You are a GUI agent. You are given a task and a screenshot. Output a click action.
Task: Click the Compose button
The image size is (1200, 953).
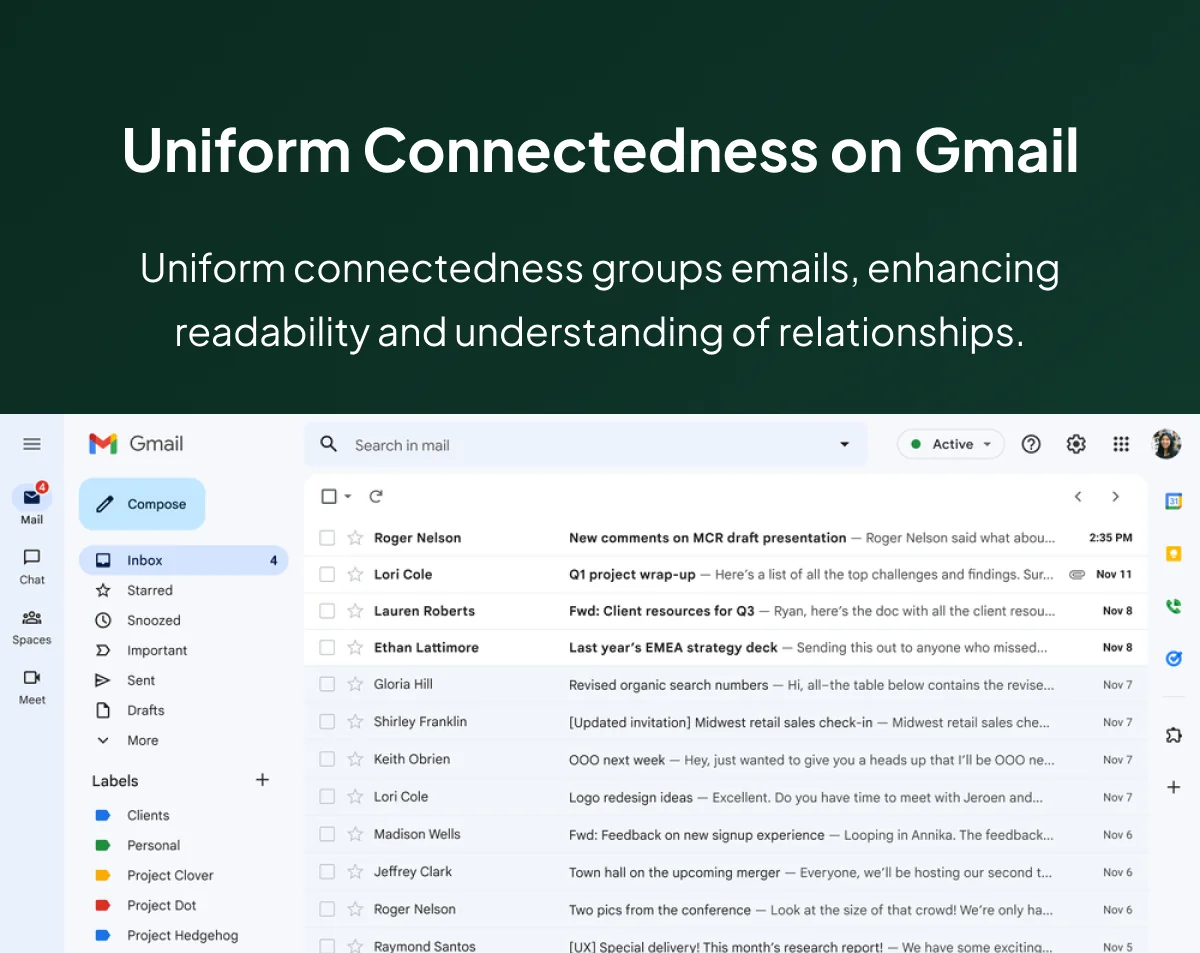coord(142,504)
